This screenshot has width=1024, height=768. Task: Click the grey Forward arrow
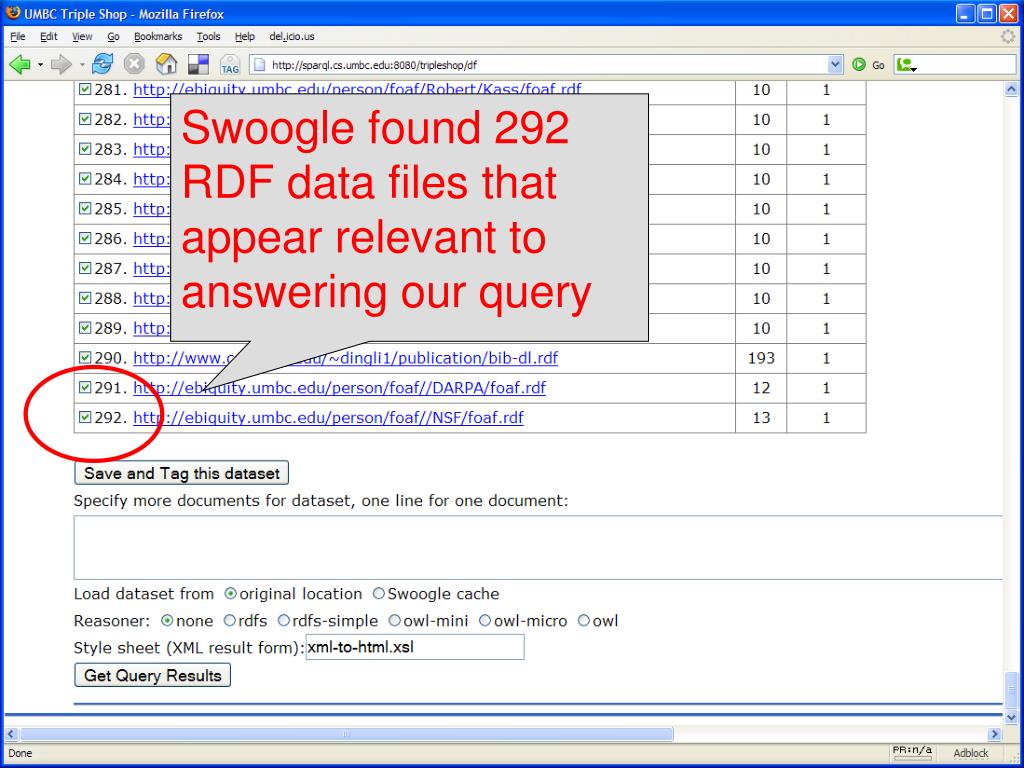[61, 64]
